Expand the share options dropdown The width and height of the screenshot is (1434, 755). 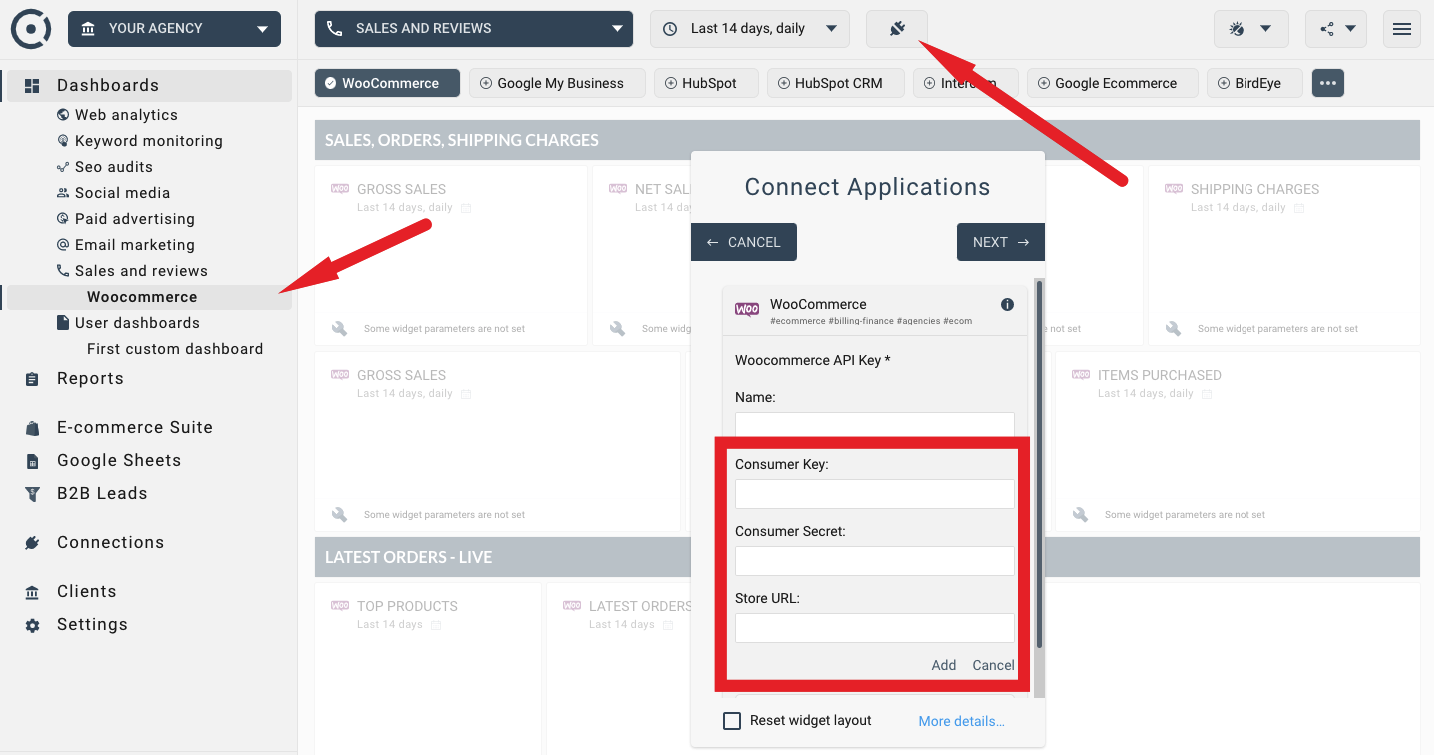click(1335, 29)
